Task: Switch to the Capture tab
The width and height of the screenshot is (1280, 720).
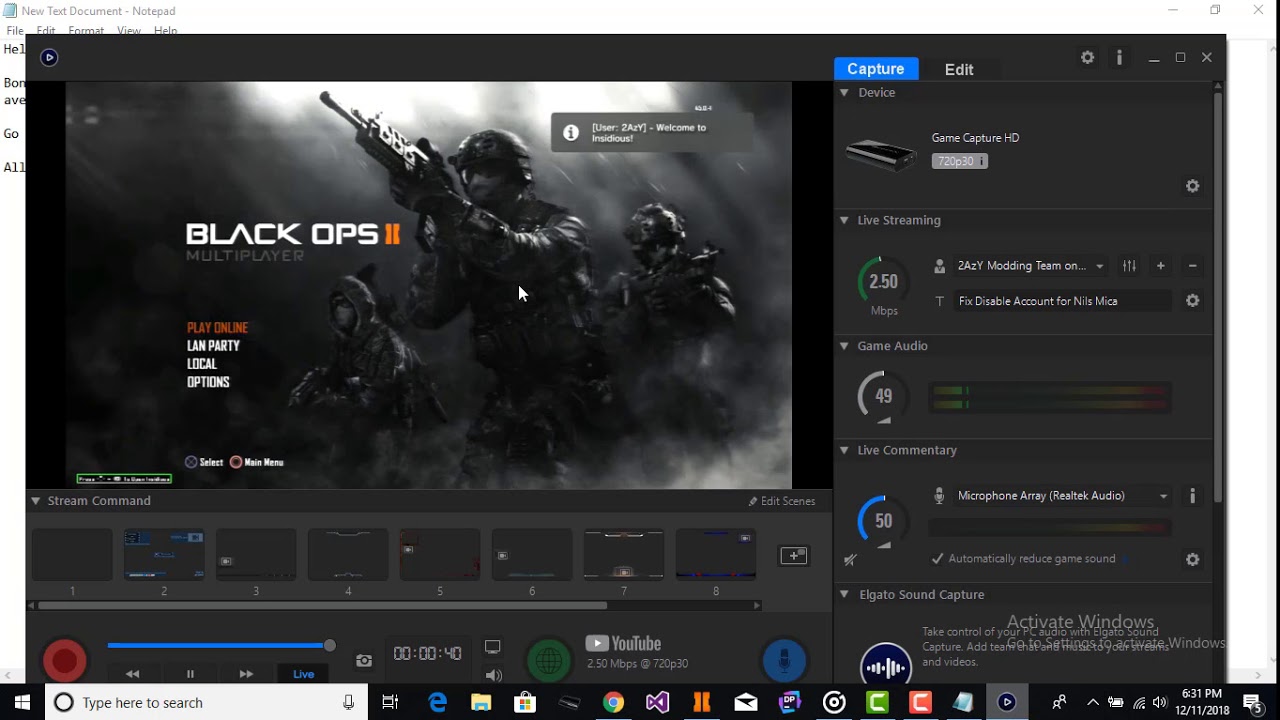Action: (x=876, y=69)
